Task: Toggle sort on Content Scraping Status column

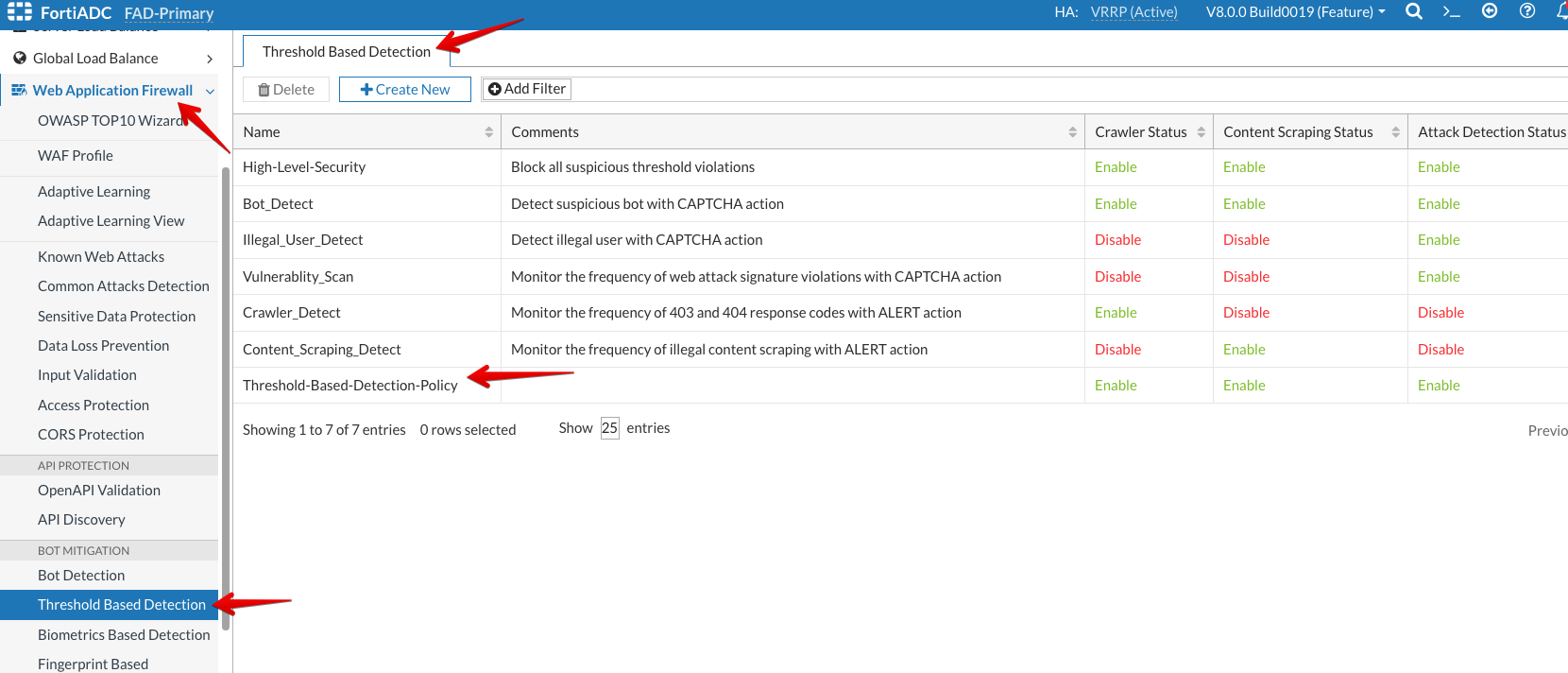Action: [x=1395, y=132]
